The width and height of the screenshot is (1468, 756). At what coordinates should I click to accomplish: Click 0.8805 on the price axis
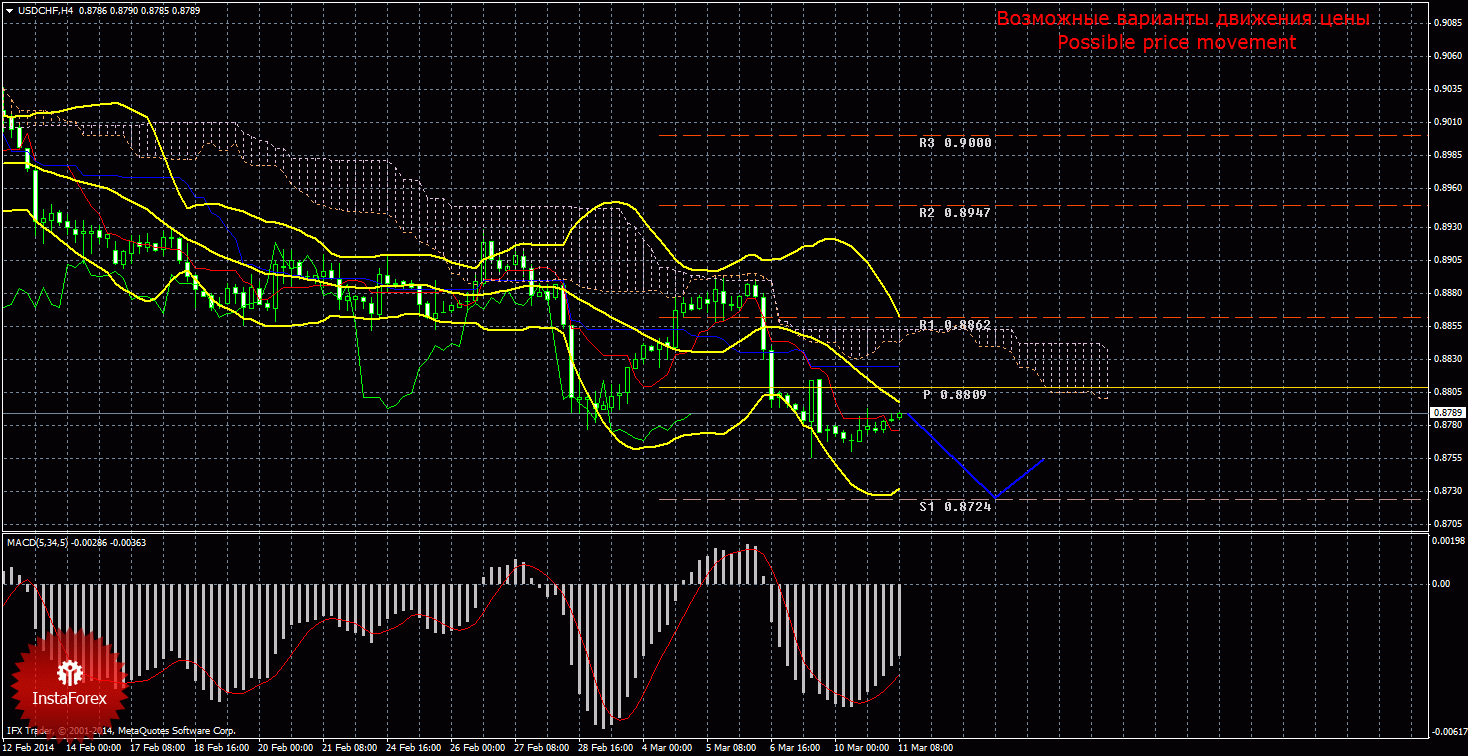pos(1446,391)
